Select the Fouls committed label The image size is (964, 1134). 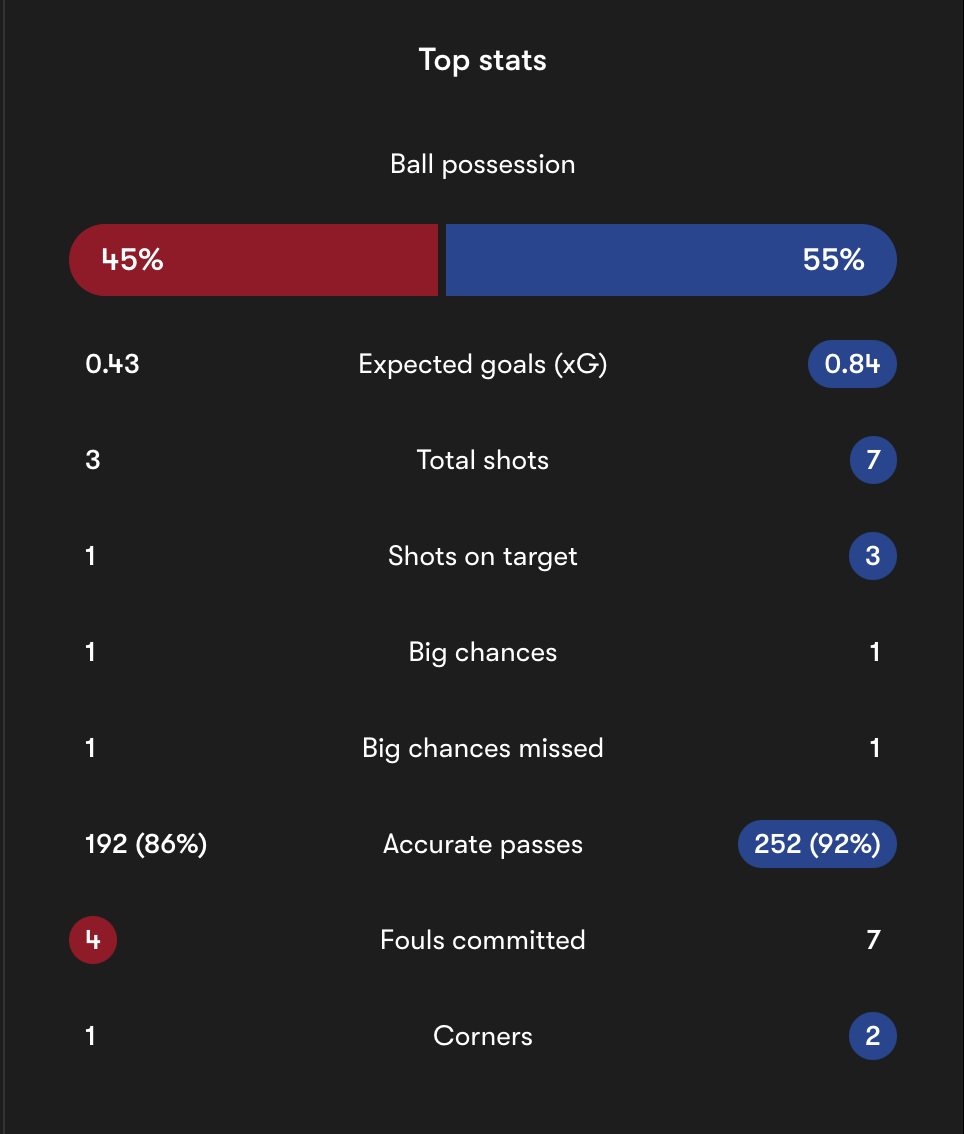tap(482, 940)
